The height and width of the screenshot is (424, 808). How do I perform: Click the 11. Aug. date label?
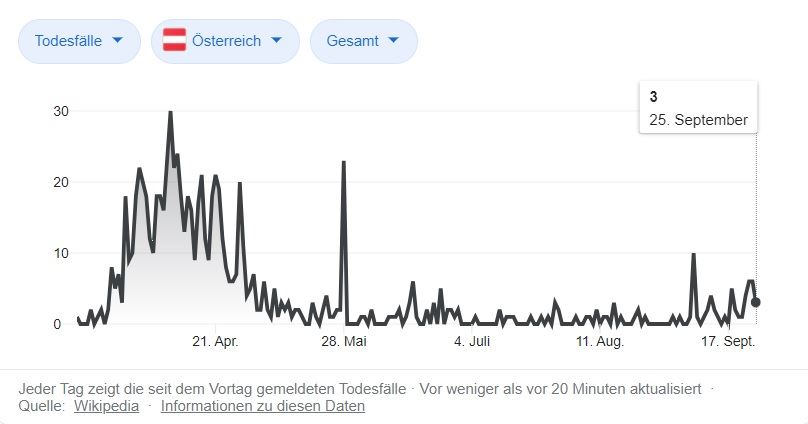pyautogui.click(x=599, y=342)
